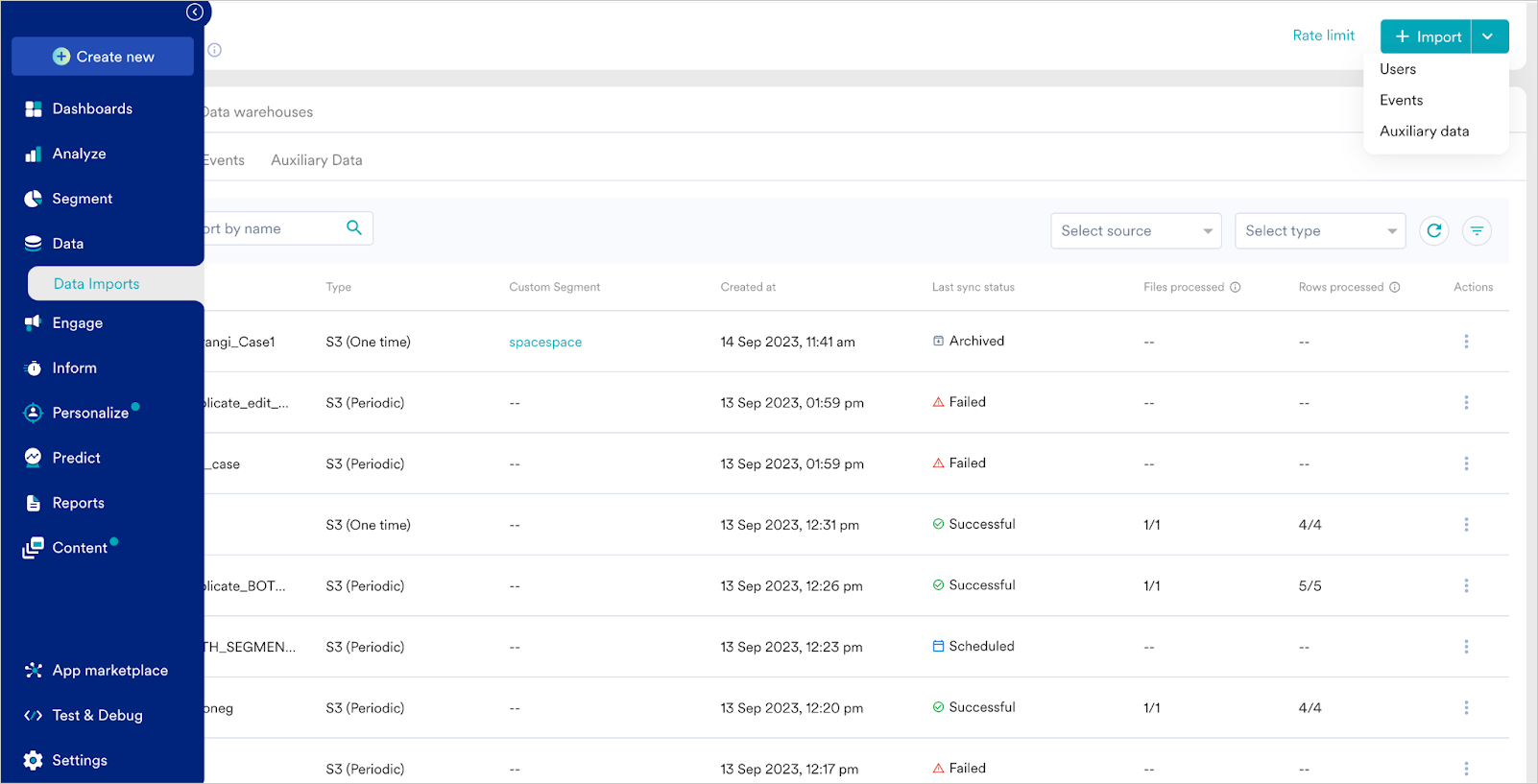Select Data Imports in the sidebar
The width and height of the screenshot is (1538, 784).
point(97,284)
